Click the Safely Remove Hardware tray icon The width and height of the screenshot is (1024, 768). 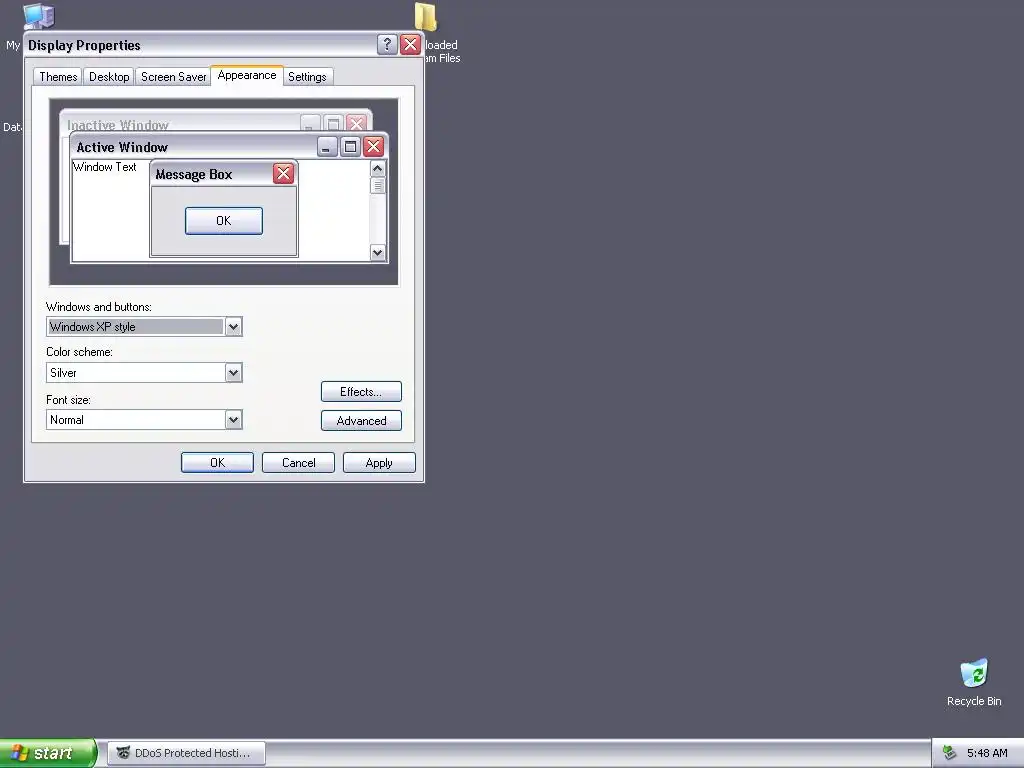coord(949,753)
